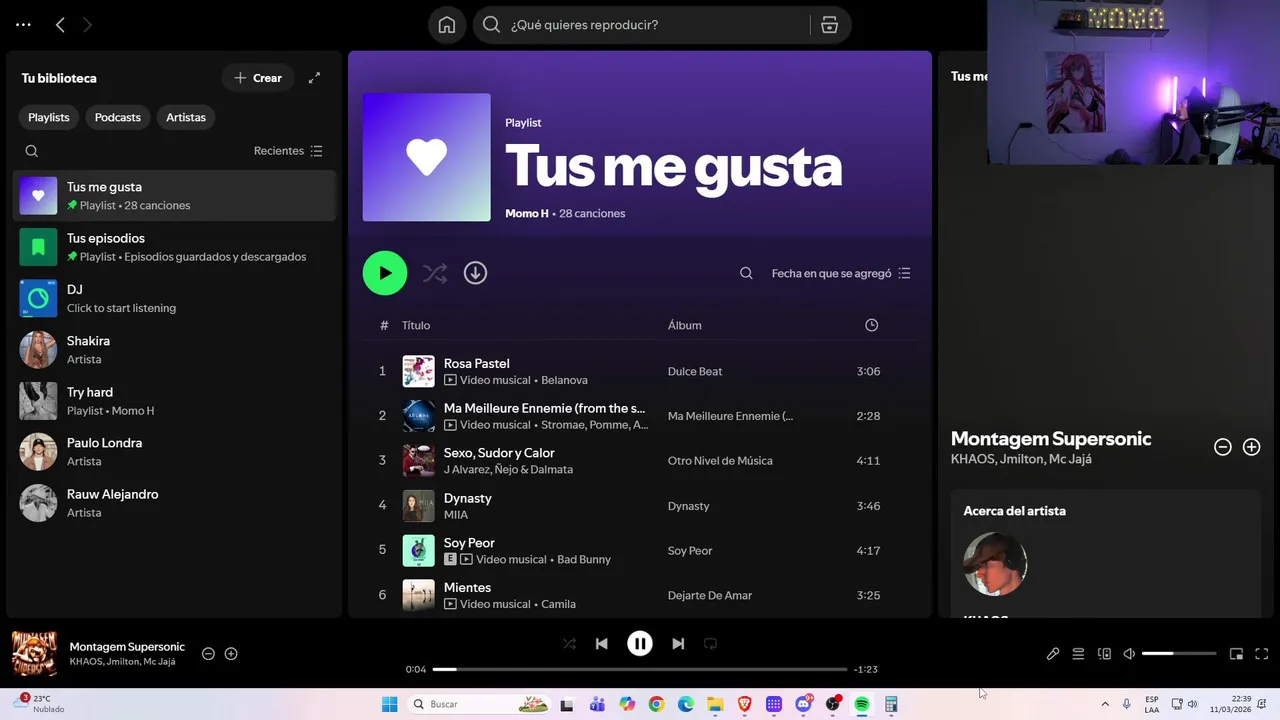Open the Bad Bunny artist link
The image size is (1280, 720).
click(584, 559)
